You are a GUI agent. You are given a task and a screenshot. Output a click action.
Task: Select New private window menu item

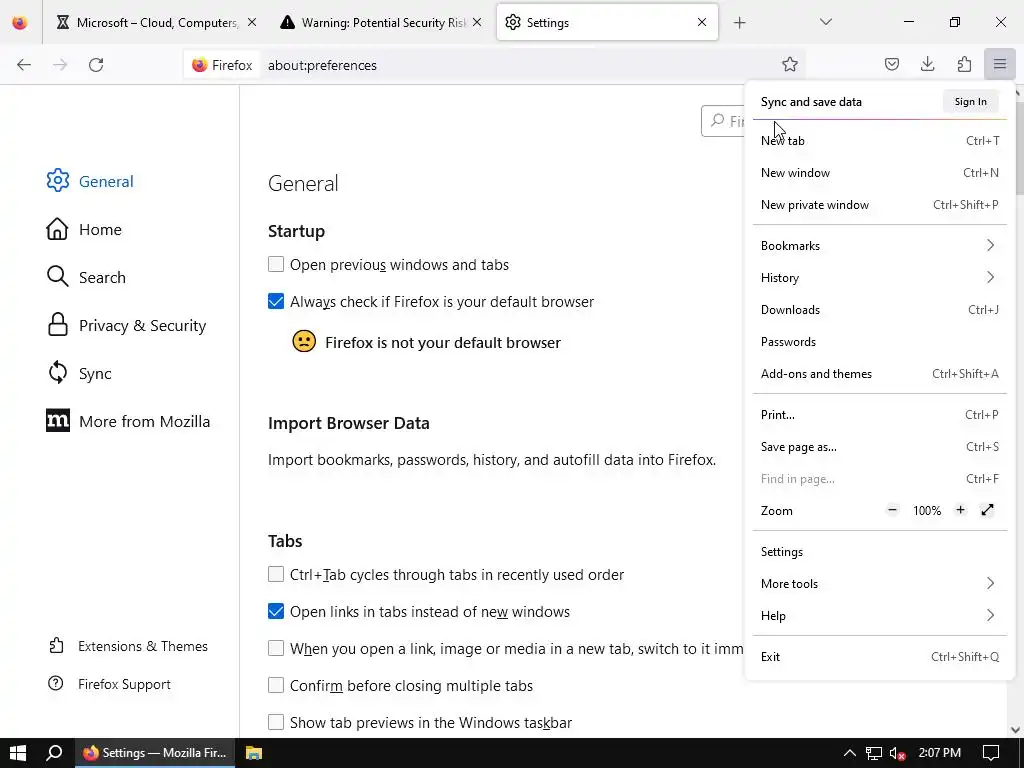pyautogui.click(x=879, y=204)
